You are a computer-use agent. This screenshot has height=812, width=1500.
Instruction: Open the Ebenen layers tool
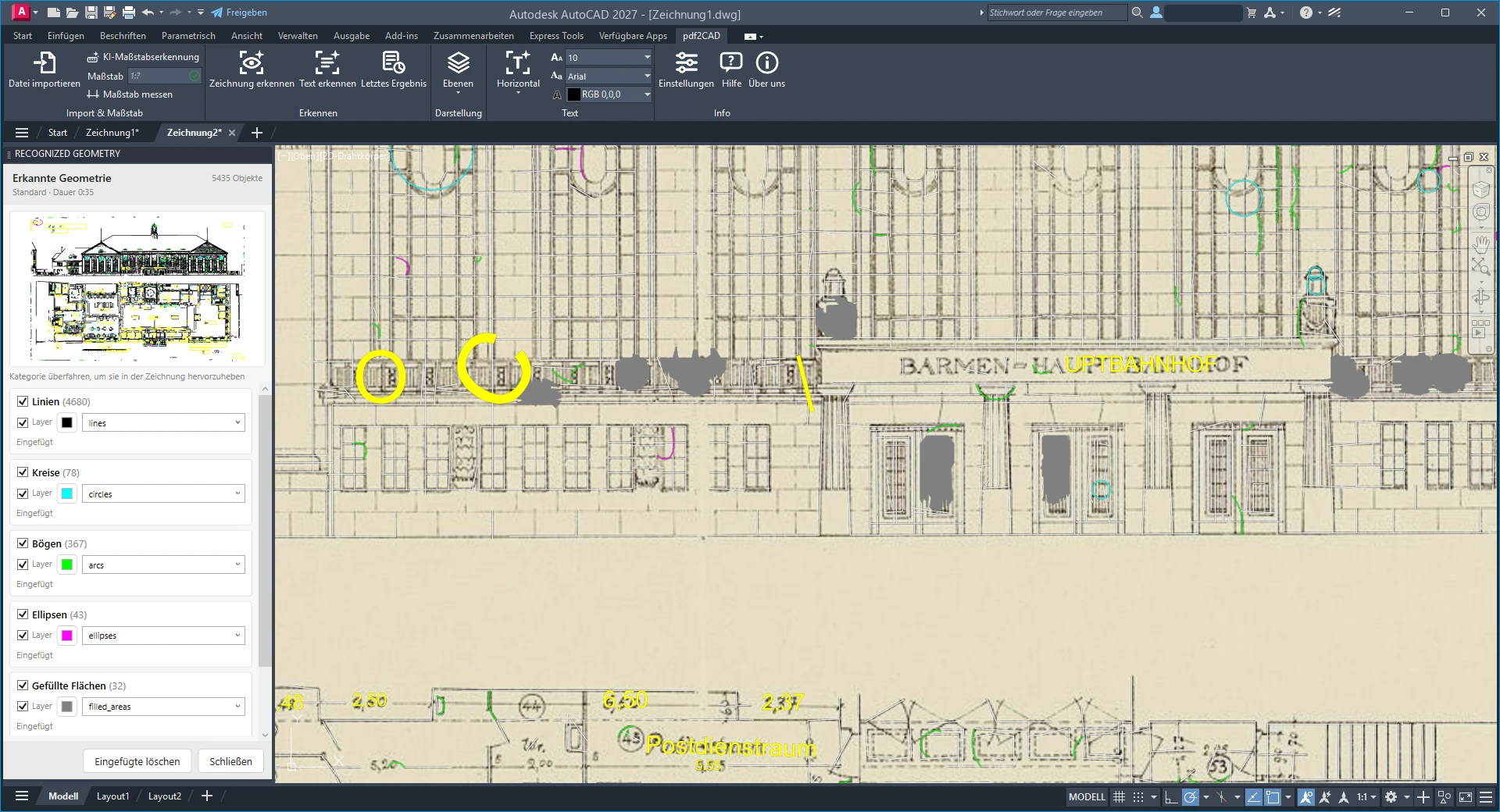[x=458, y=63]
